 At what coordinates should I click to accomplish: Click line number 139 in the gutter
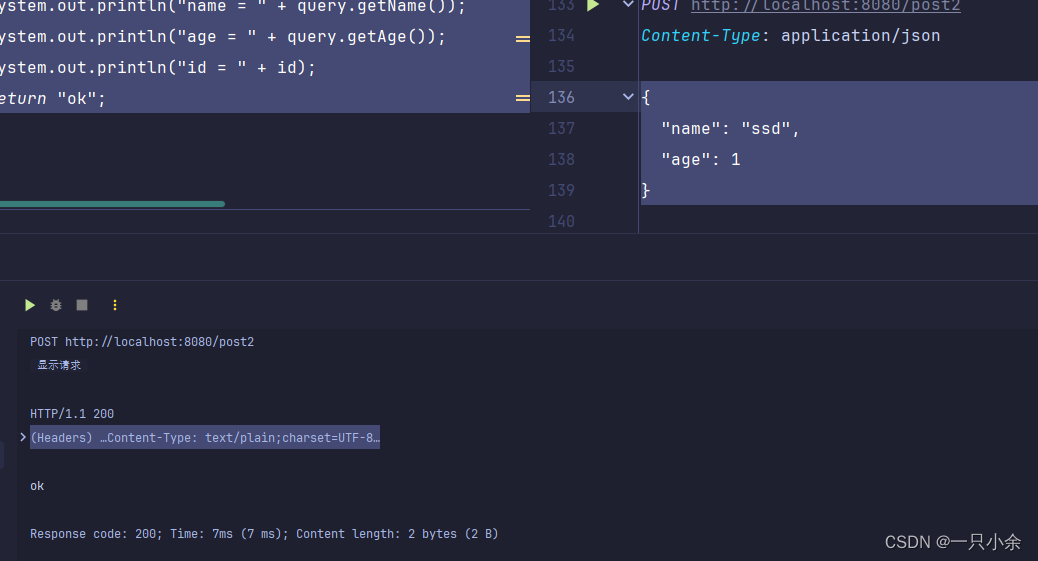pyautogui.click(x=561, y=190)
